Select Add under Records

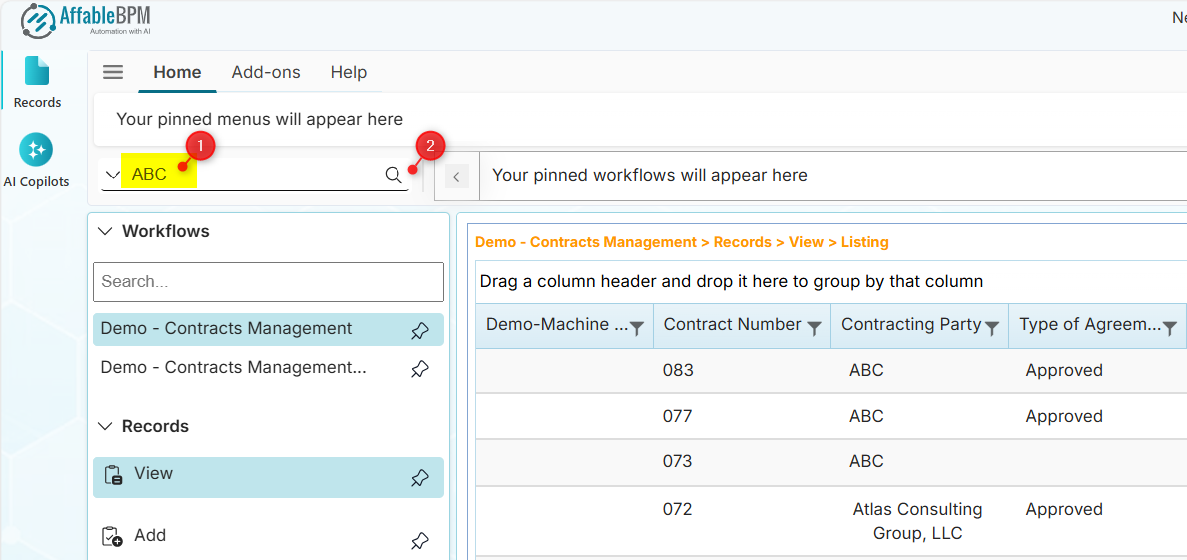(x=150, y=536)
